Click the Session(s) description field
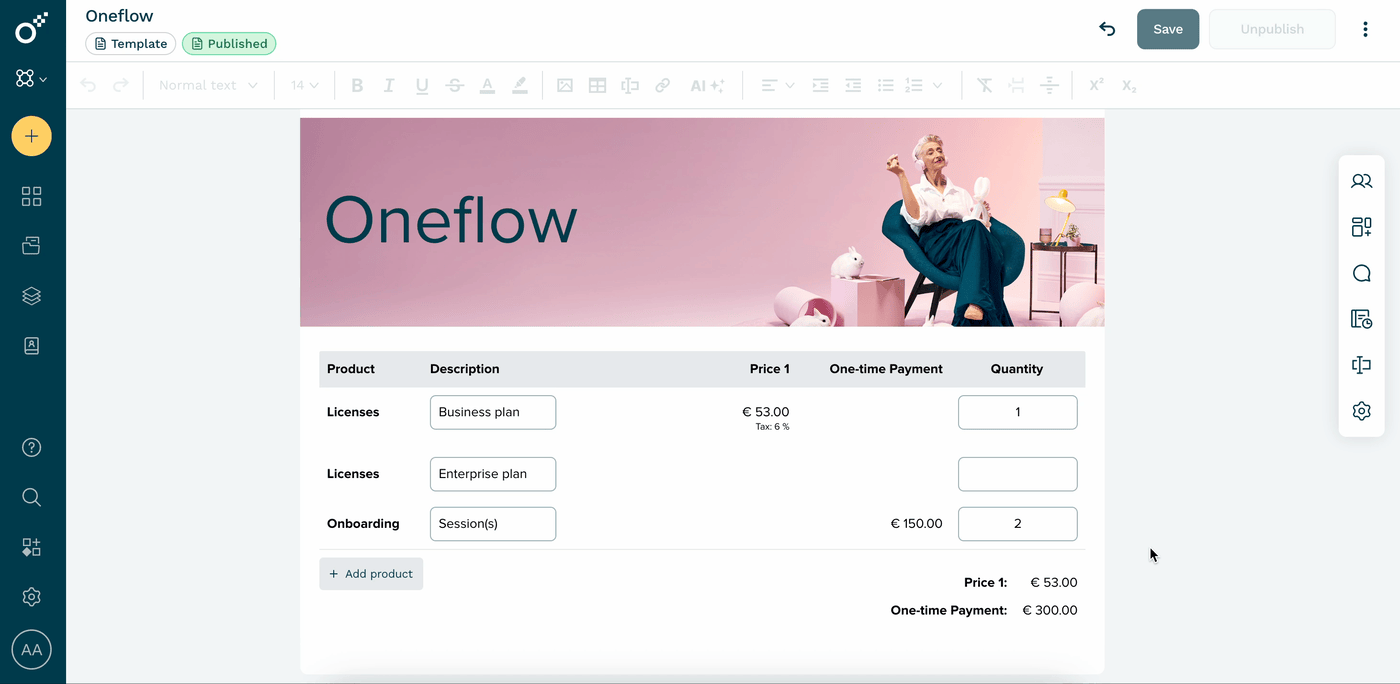Screen dimensions: 1400x684 pyautogui.click(x=493, y=524)
